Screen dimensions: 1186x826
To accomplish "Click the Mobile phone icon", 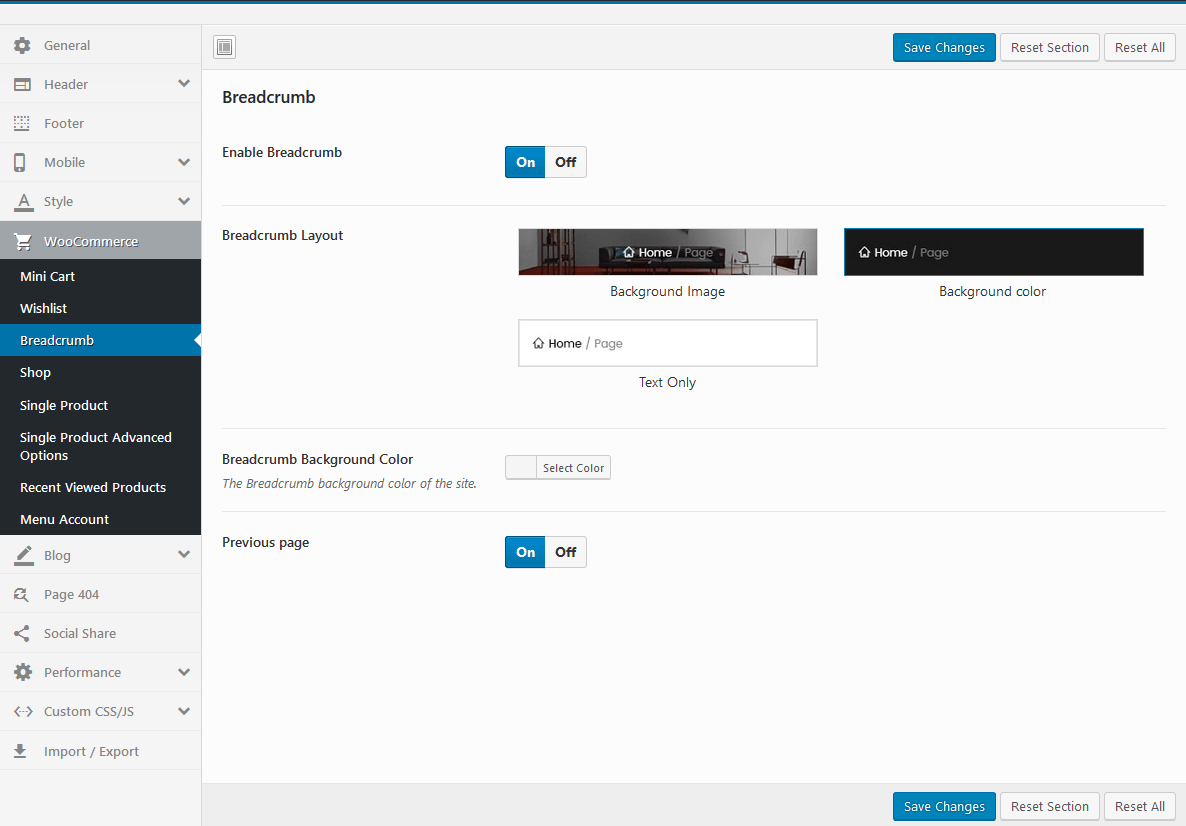I will (x=20, y=163).
